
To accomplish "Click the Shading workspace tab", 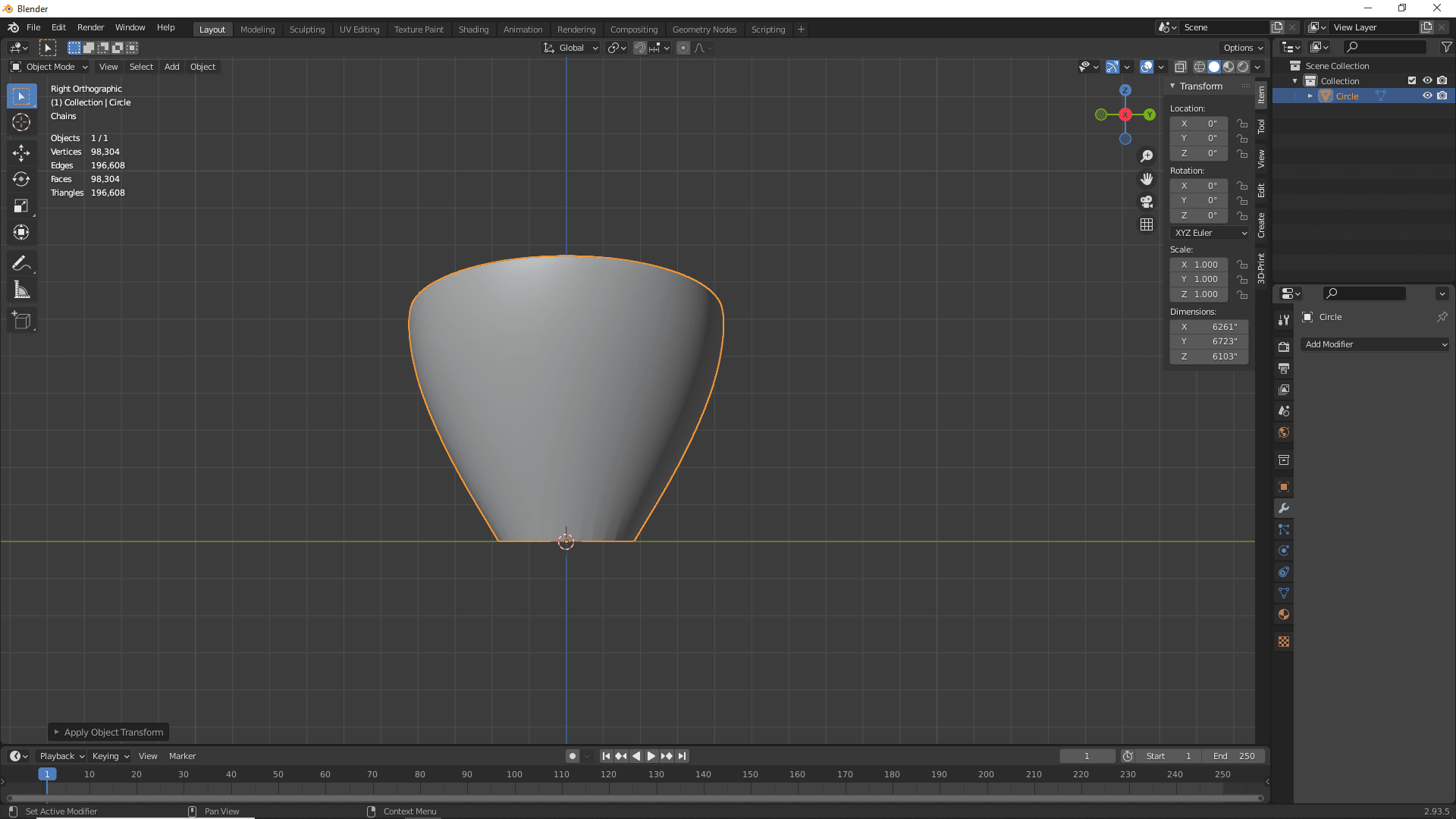I will (473, 29).
